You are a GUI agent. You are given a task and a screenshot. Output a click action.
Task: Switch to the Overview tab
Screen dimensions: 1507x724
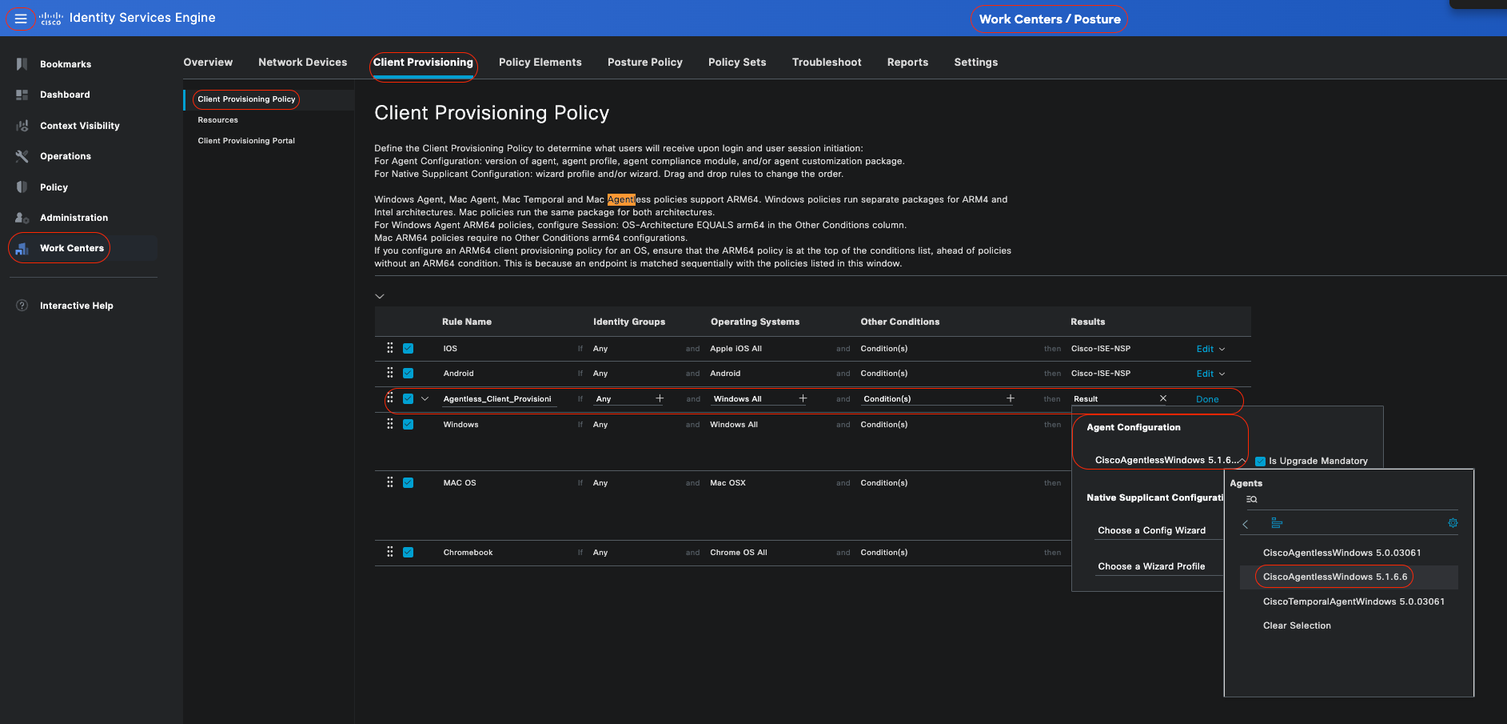[x=208, y=62]
